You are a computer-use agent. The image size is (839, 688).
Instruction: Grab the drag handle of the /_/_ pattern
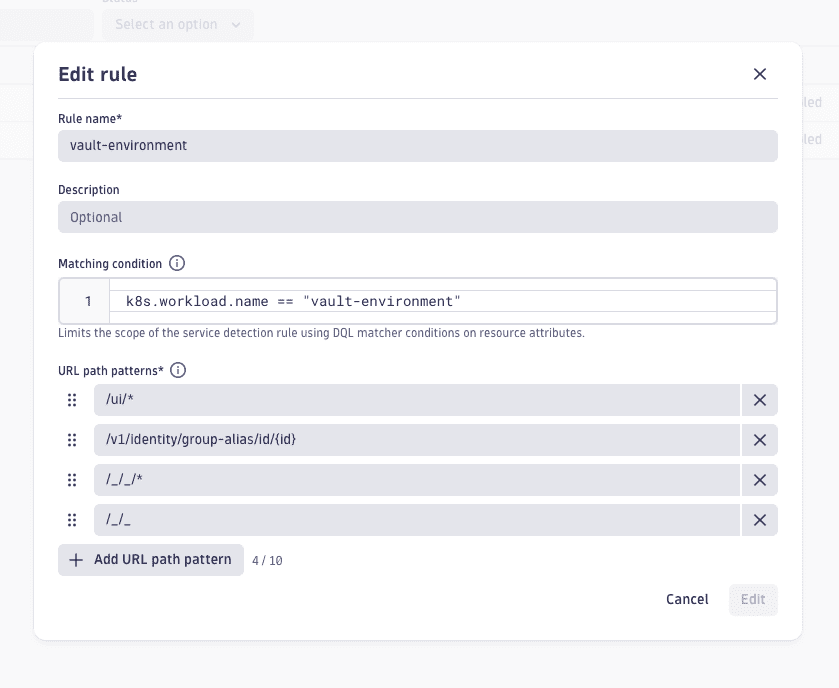(71, 520)
